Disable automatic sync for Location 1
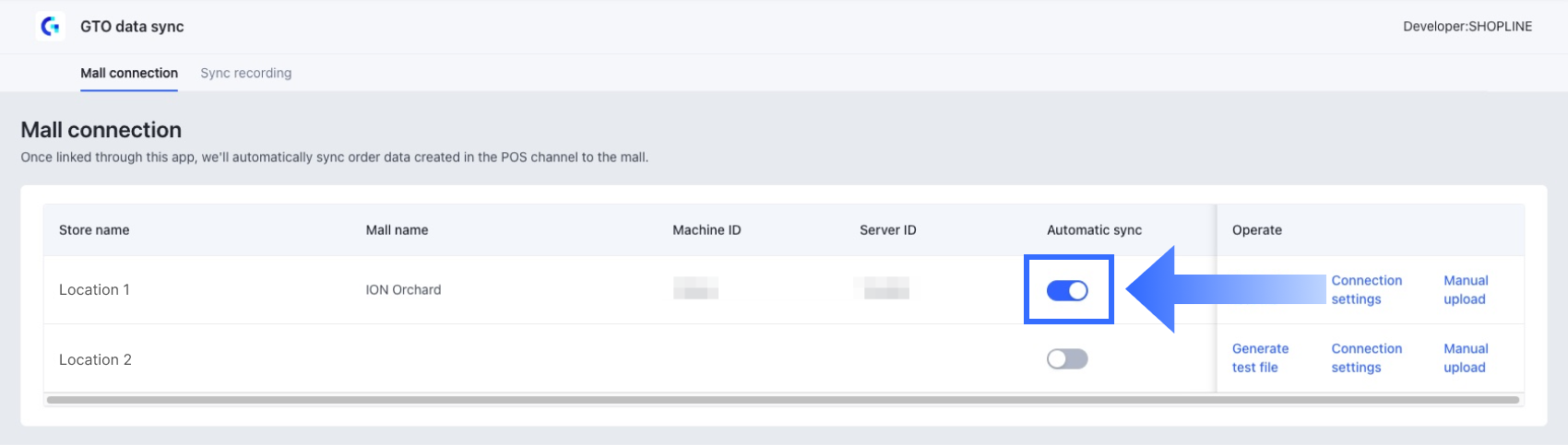The width and height of the screenshot is (1568, 445). pos(1067,290)
